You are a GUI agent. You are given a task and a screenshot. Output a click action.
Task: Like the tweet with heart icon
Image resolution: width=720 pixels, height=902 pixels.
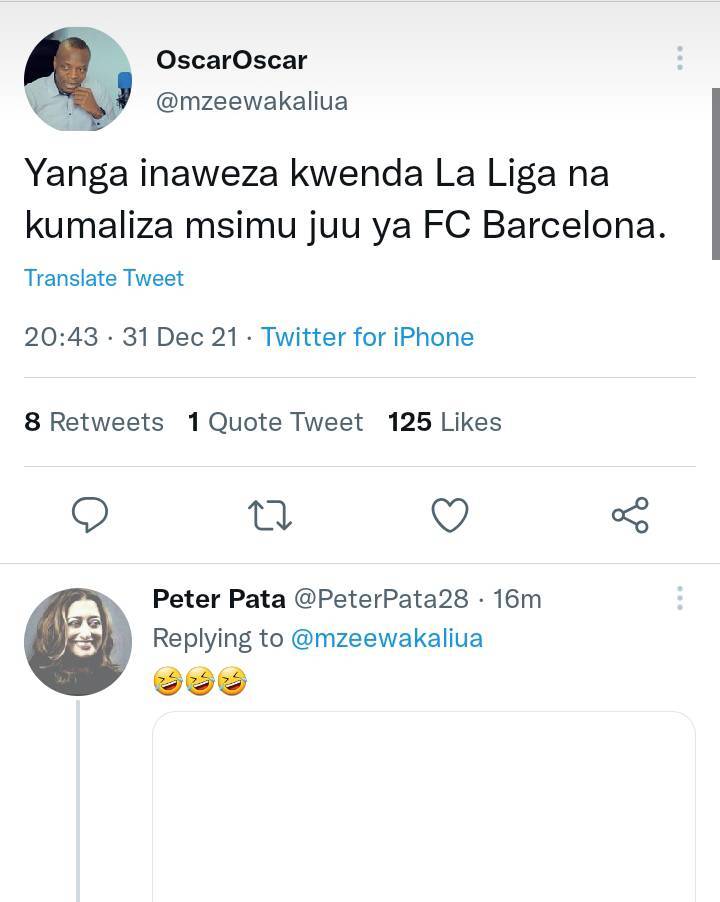450,515
